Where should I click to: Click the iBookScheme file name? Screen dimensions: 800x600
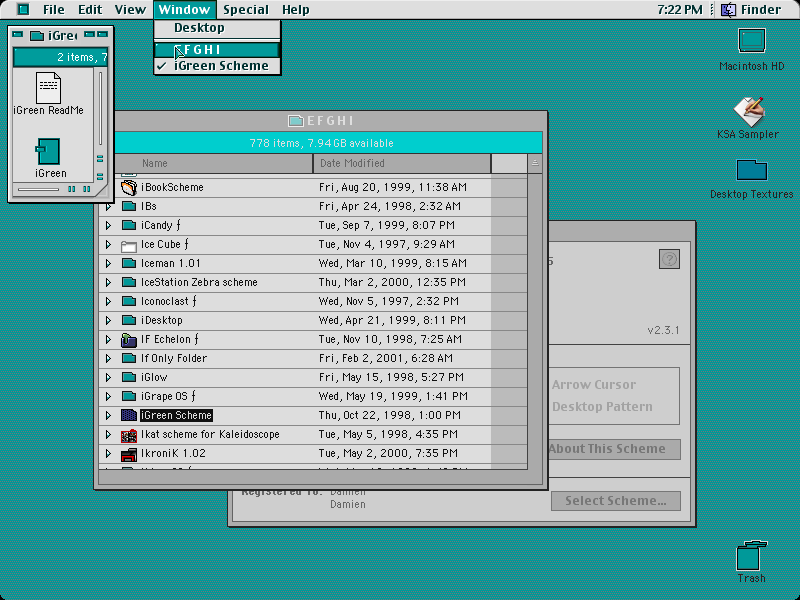[x=172, y=187]
